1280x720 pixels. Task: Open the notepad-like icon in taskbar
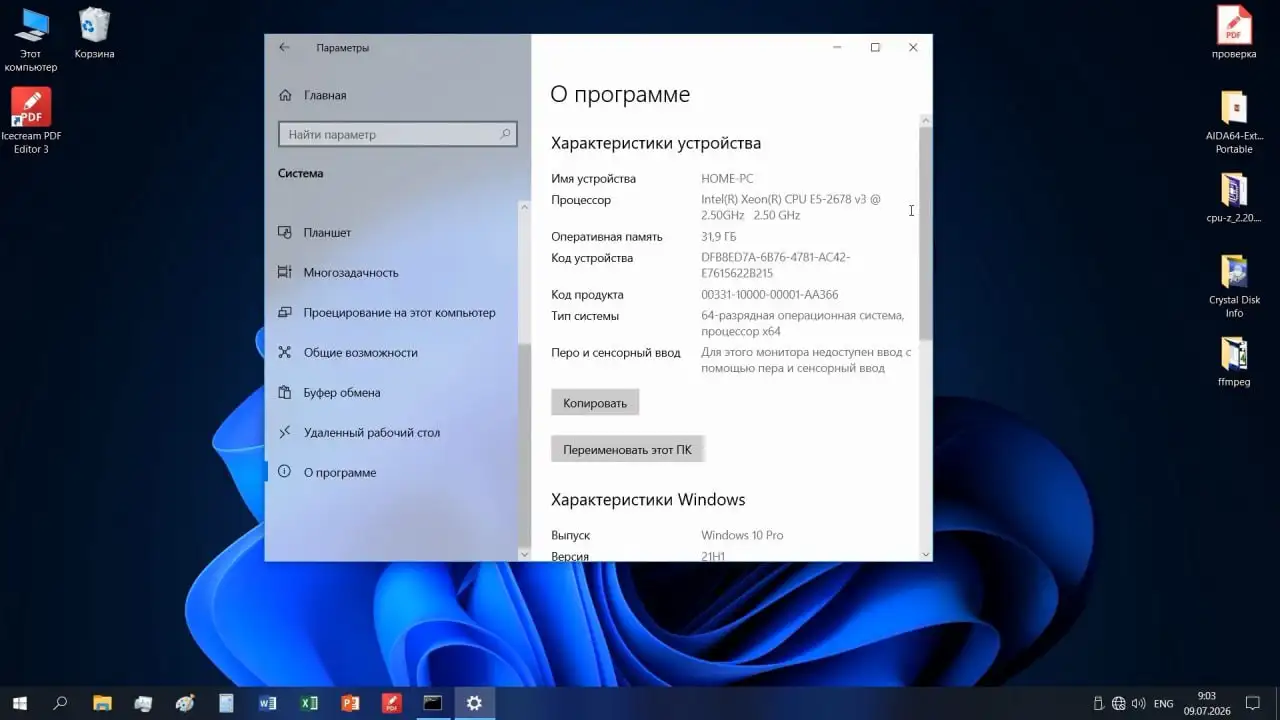[226, 703]
